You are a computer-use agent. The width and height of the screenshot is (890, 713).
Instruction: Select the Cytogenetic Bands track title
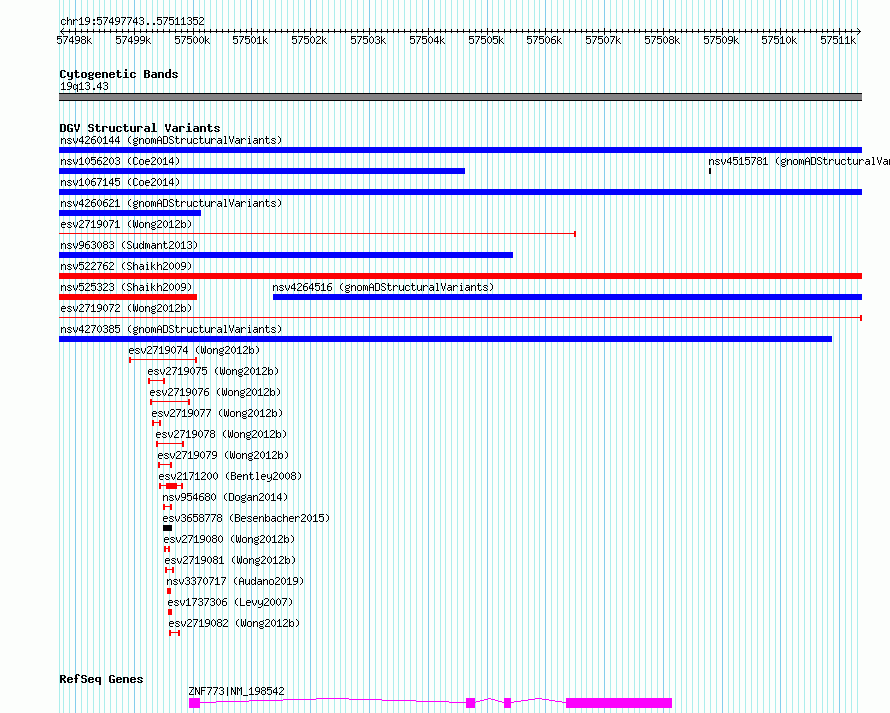[119, 74]
